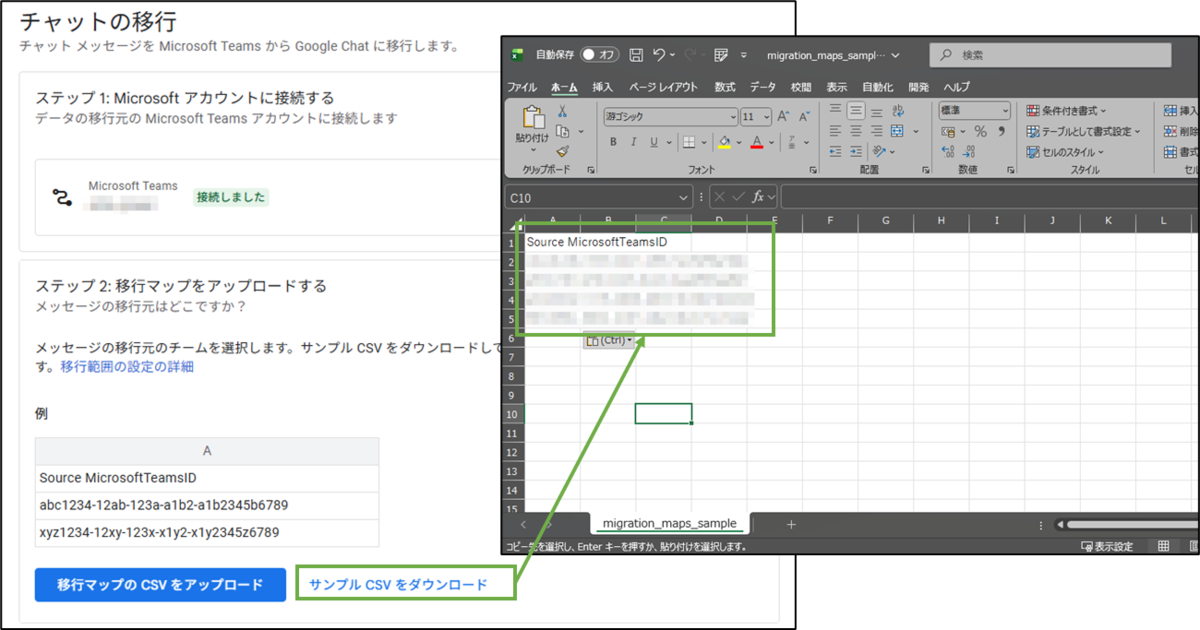Image resolution: width=1200 pixels, height=630 pixels.
Task: Select migration_maps_sample sheet tab
Action: (x=670, y=523)
